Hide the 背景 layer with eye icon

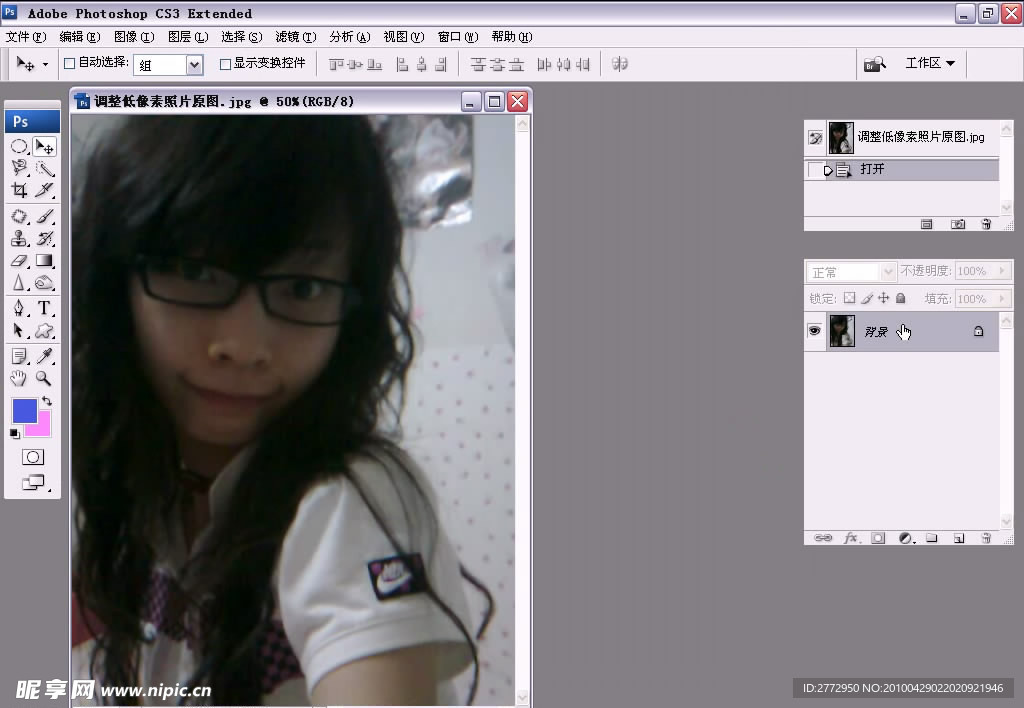pyautogui.click(x=814, y=330)
